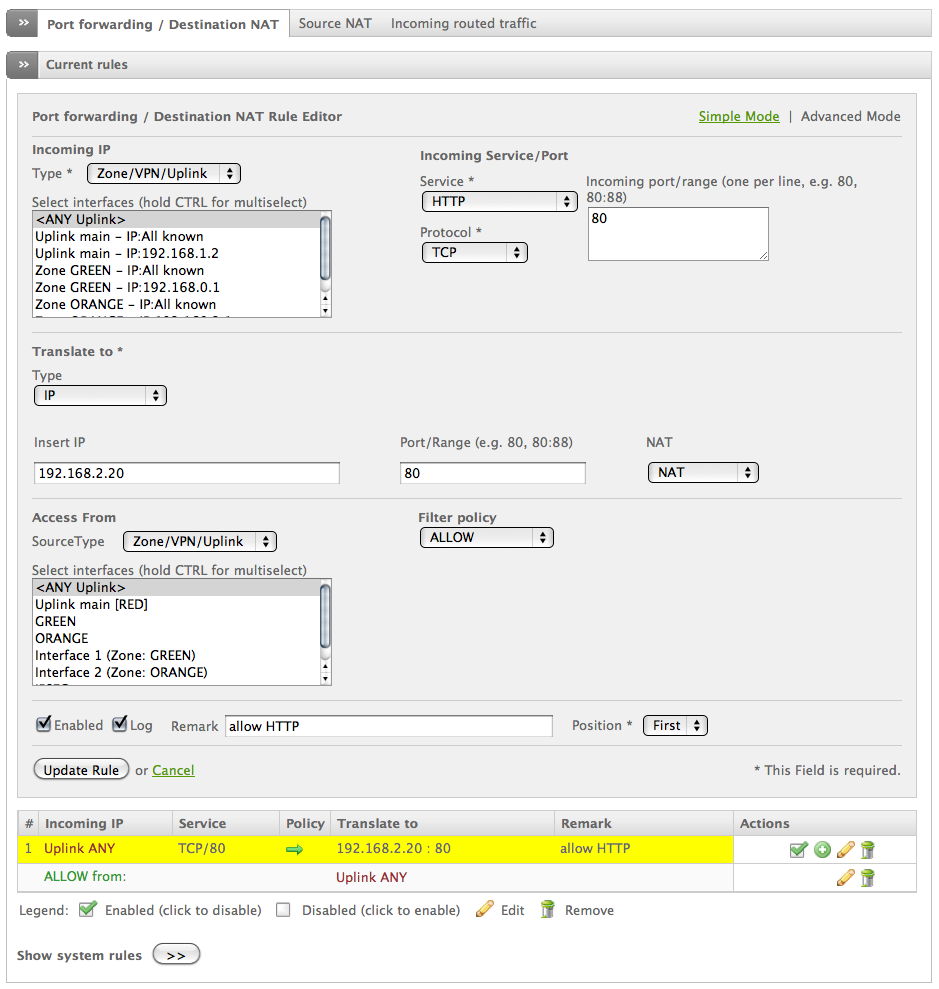Remove rule 1 with the trash icon
This screenshot has width=939, height=989.
point(867,850)
